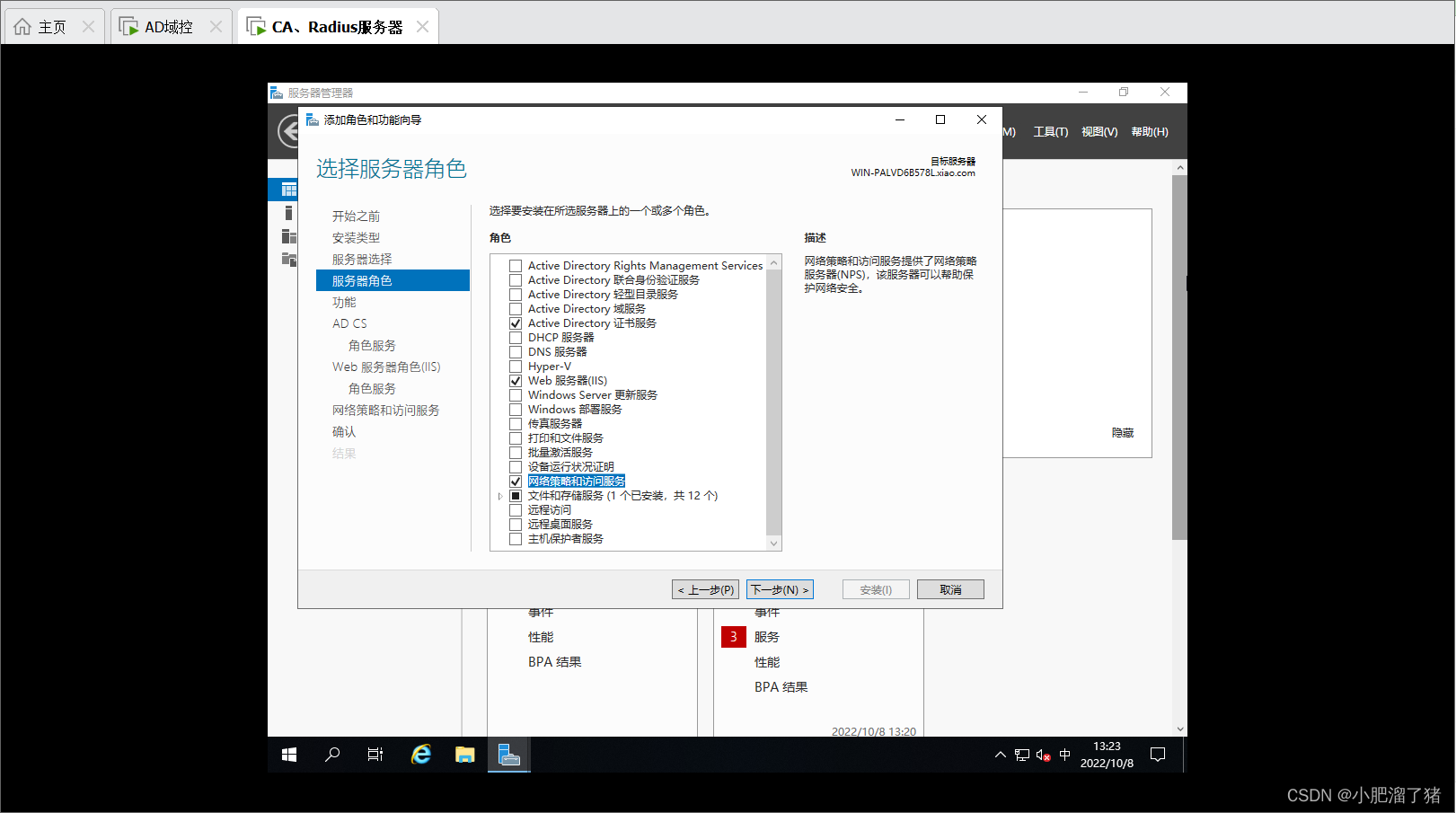Click 上一步(P) button

pyautogui.click(x=705, y=589)
